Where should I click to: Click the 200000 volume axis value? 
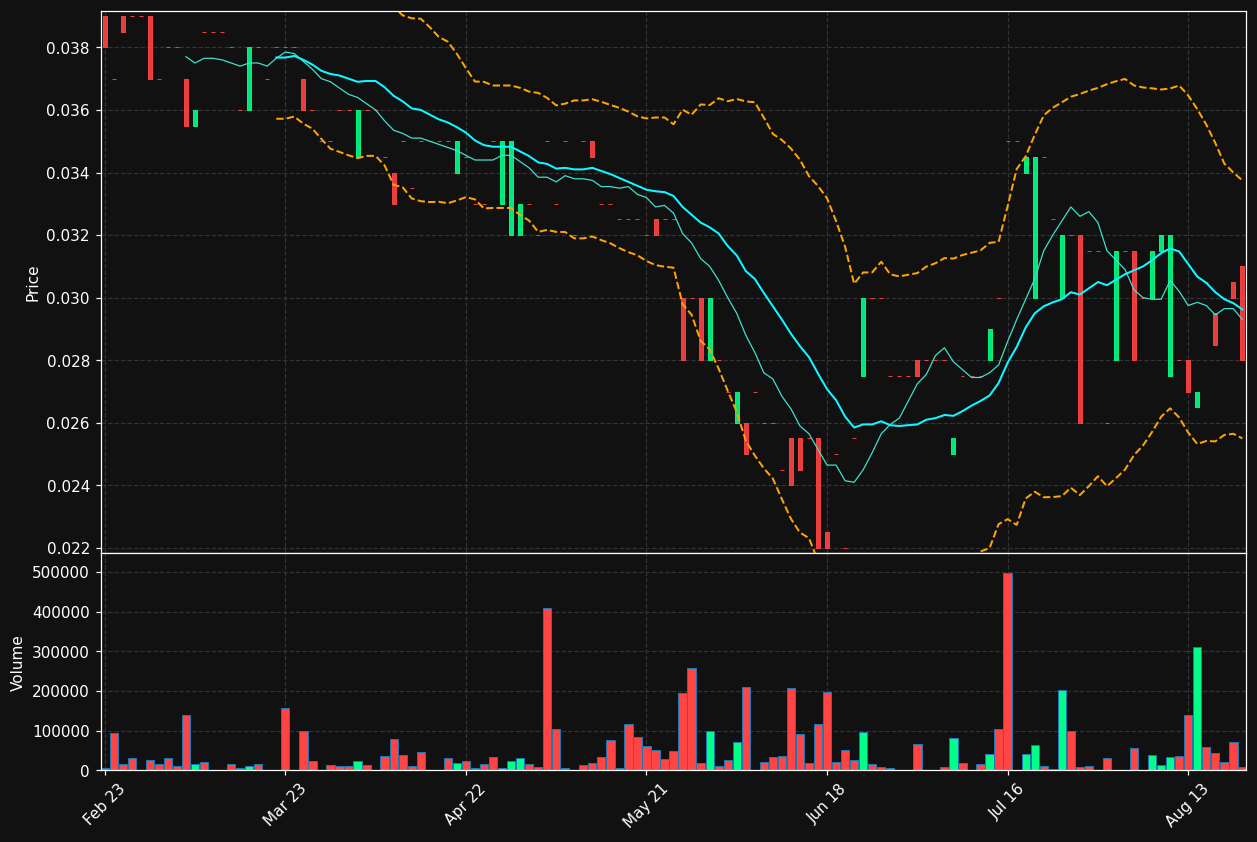(62, 692)
